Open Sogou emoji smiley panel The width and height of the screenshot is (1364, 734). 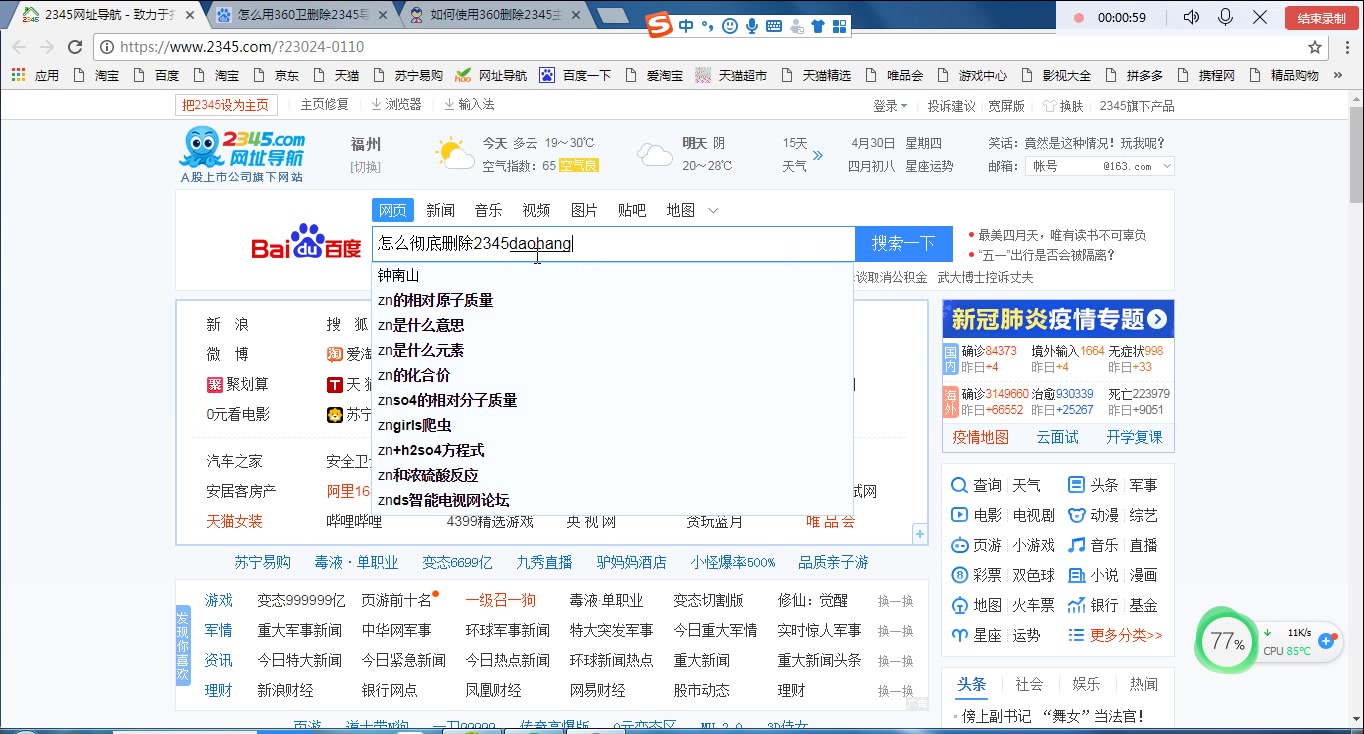[730, 26]
